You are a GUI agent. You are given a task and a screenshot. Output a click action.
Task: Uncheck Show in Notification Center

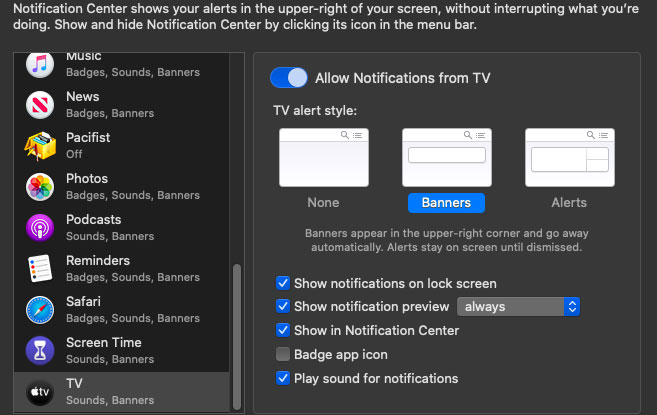tap(283, 330)
